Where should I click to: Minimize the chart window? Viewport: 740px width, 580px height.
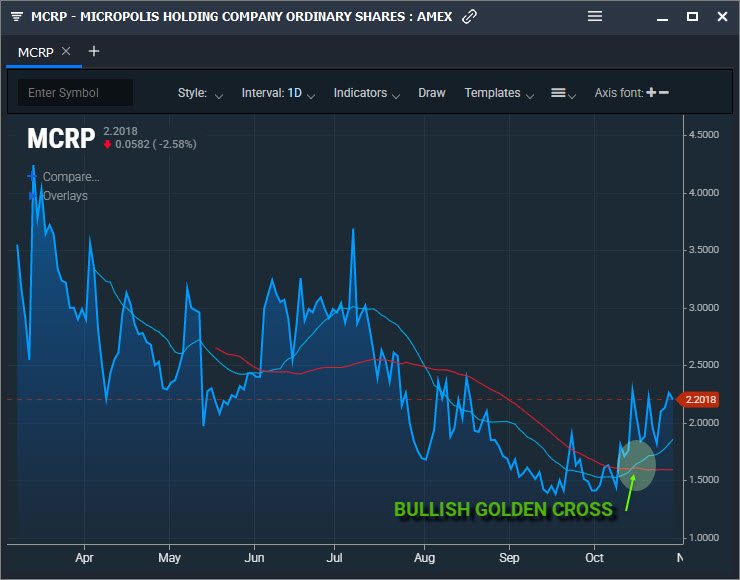coord(662,17)
